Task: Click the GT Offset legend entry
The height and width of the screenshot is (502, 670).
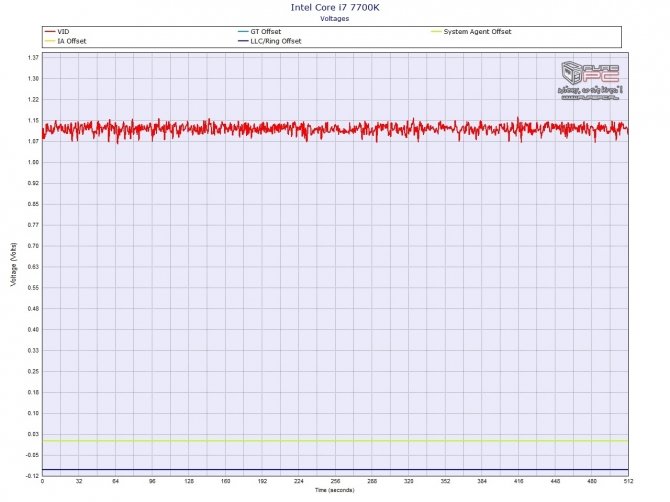Action: (260, 32)
